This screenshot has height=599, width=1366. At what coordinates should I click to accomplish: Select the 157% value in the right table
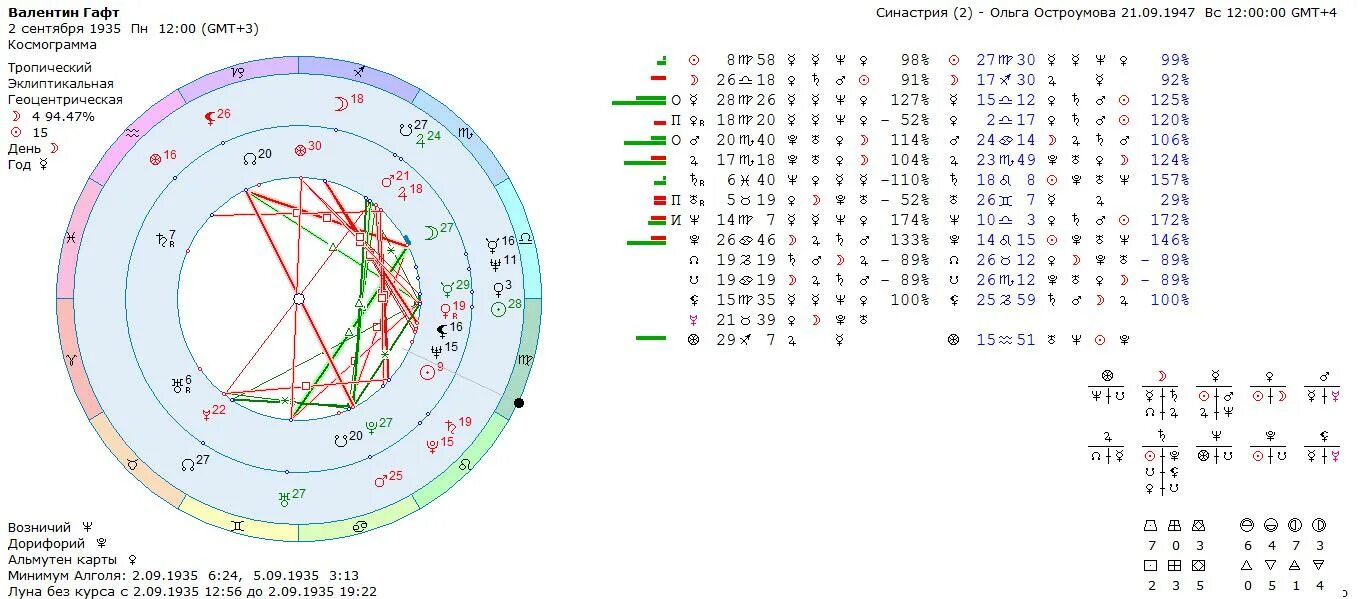(1169, 180)
